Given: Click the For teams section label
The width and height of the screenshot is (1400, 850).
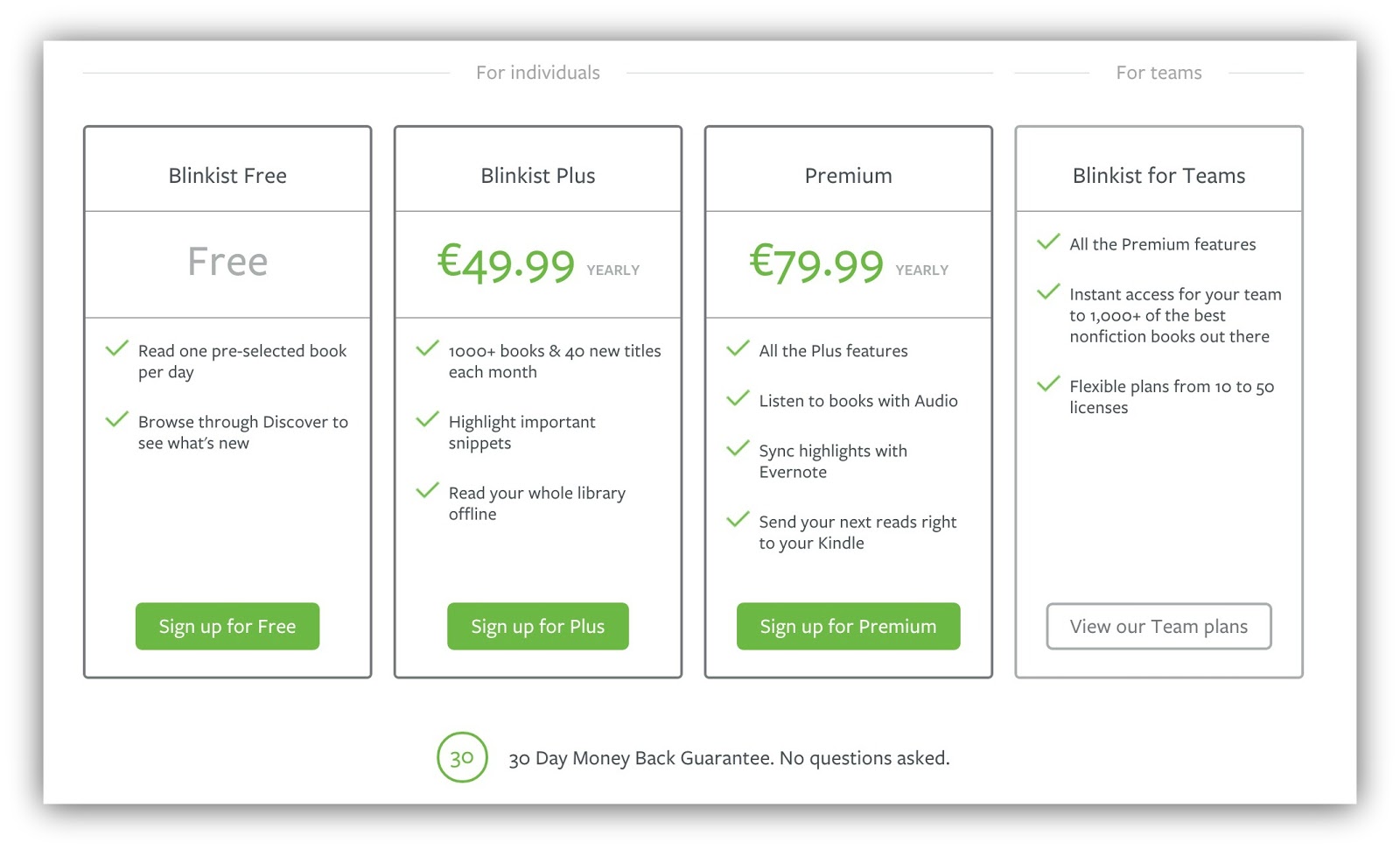Looking at the screenshot, I should (x=1158, y=73).
